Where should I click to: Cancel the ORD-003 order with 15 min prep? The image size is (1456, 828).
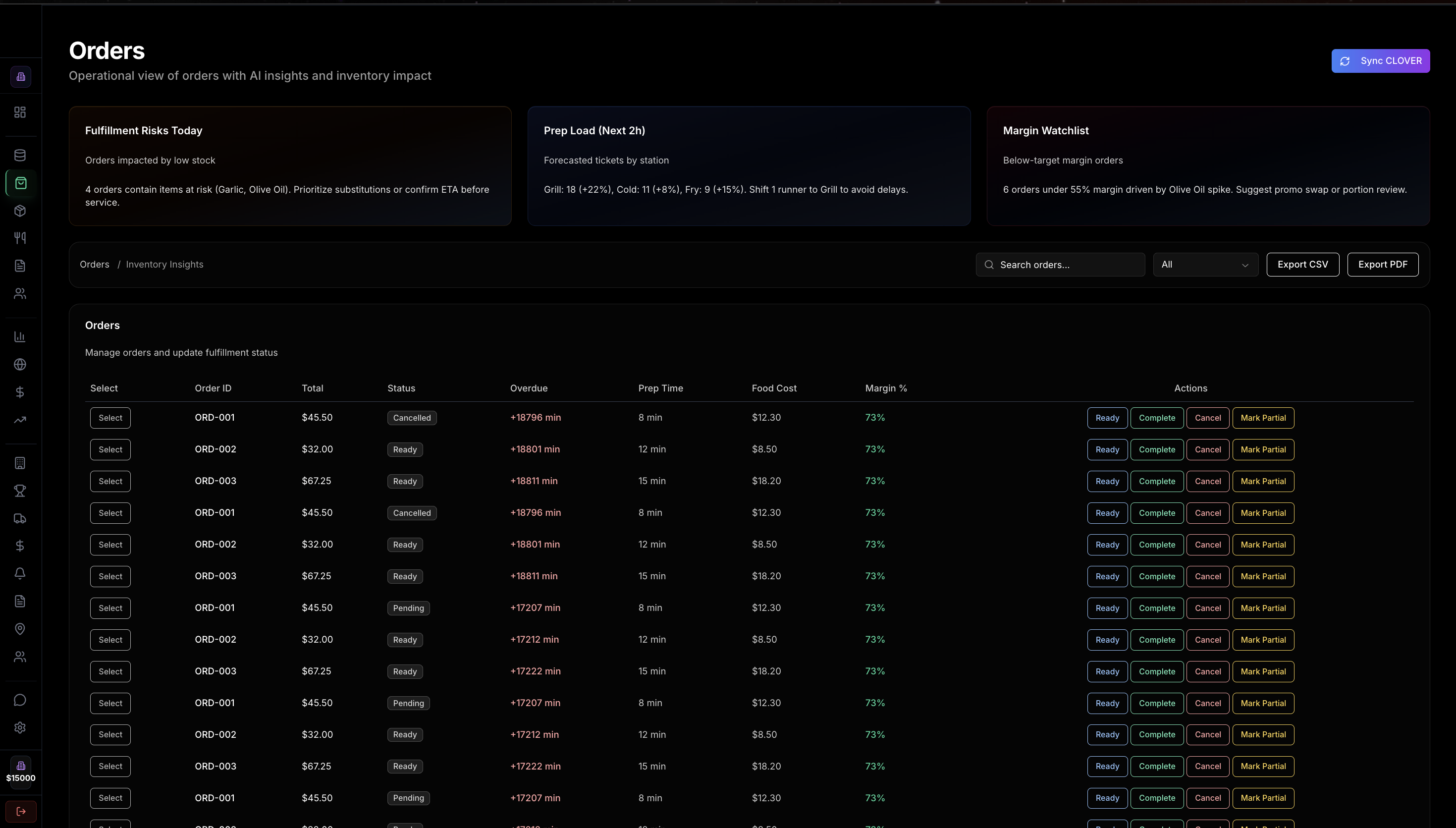pyautogui.click(x=1208, y=481)
